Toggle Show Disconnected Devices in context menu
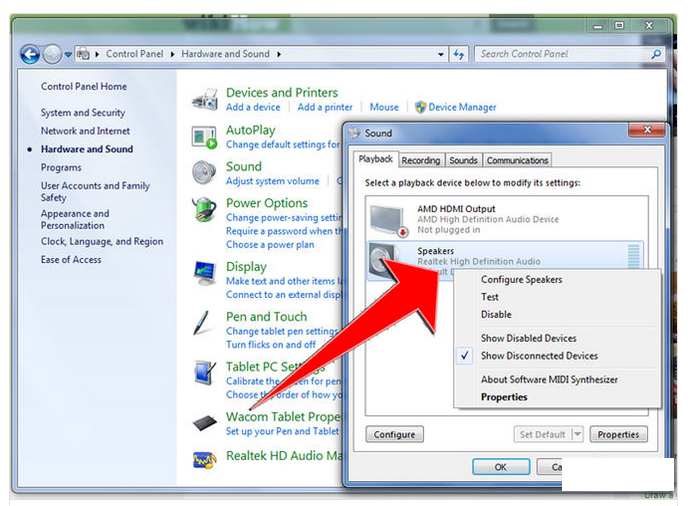The height and width of the screenshot is (506, 694). pos(539,356)
